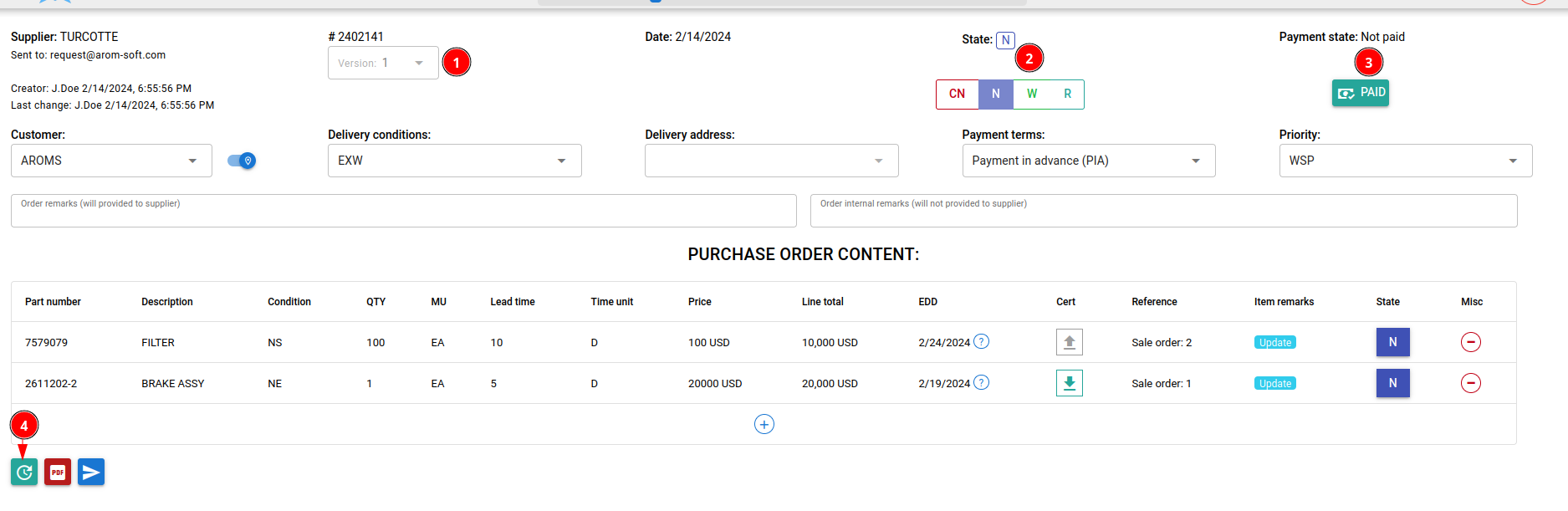1568x511 pixels.
Task: Click the refresh order icon at bottom left
Action: pyautogui.click(x=24, y=473)
